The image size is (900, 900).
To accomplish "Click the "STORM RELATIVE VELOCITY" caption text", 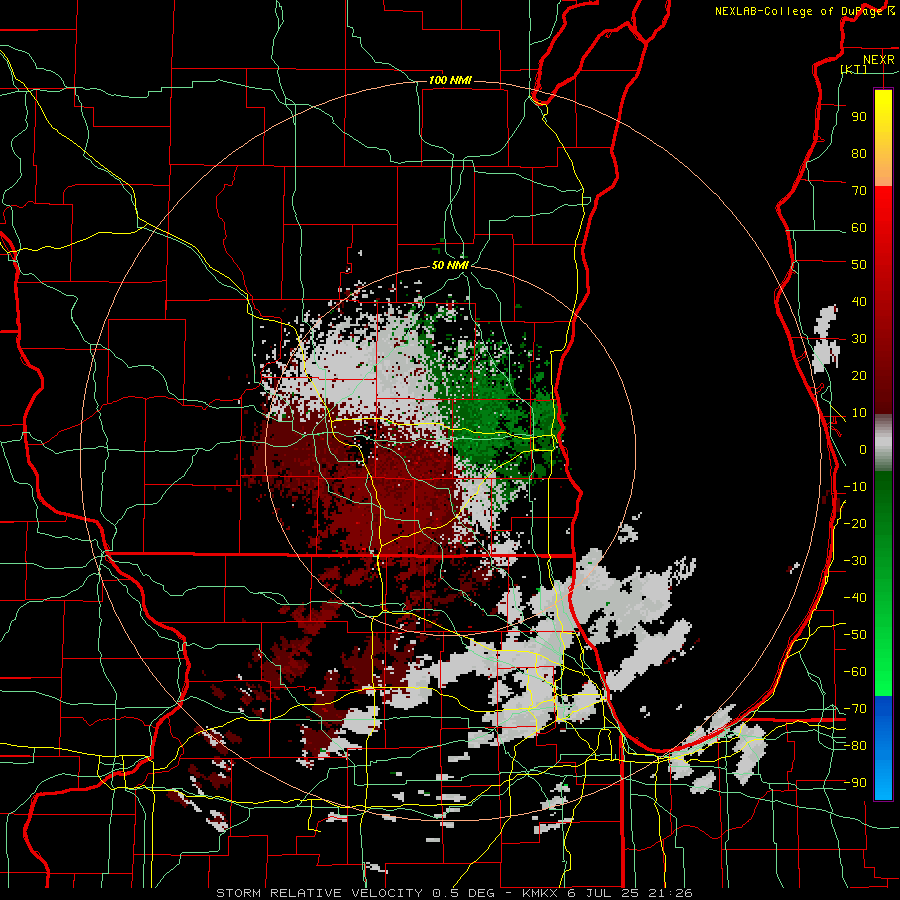I will tap(321, 893).
